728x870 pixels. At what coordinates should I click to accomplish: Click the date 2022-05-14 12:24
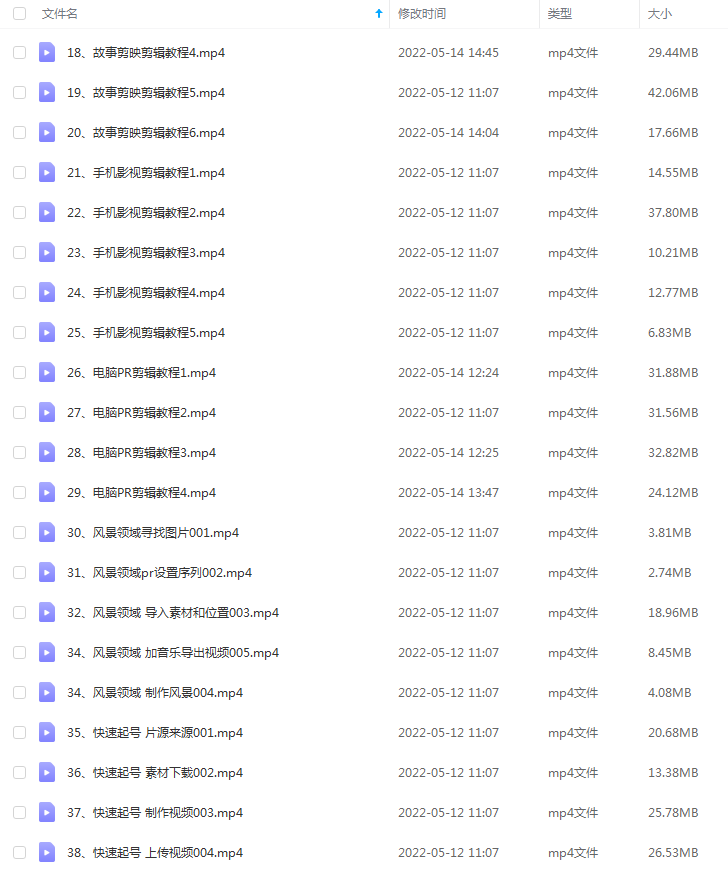[448, 372]
